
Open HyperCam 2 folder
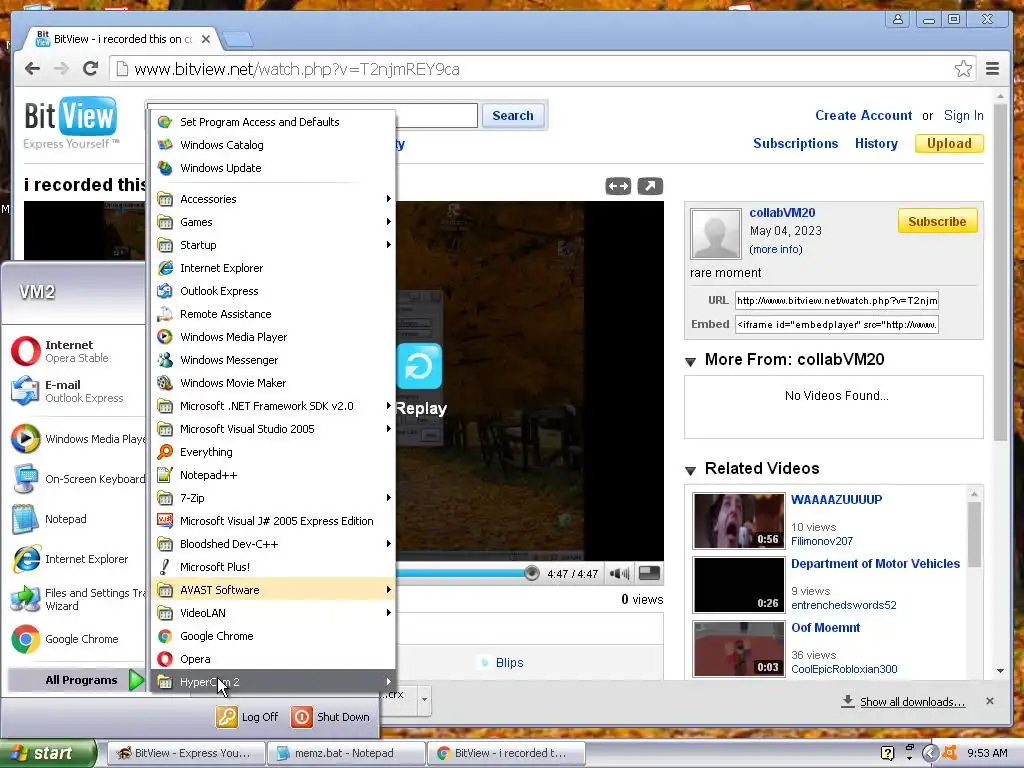tap(274, 682)
